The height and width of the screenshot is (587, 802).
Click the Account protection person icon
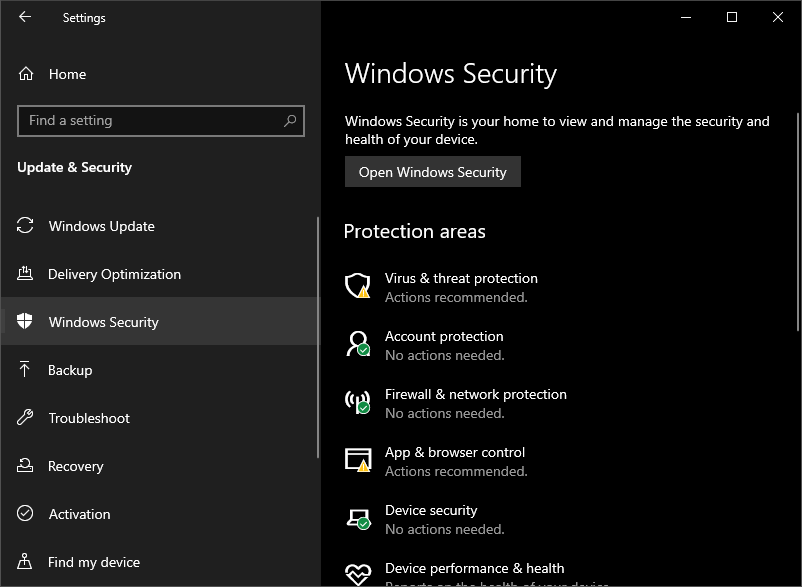pyautogui.click(x=357, y=344)
